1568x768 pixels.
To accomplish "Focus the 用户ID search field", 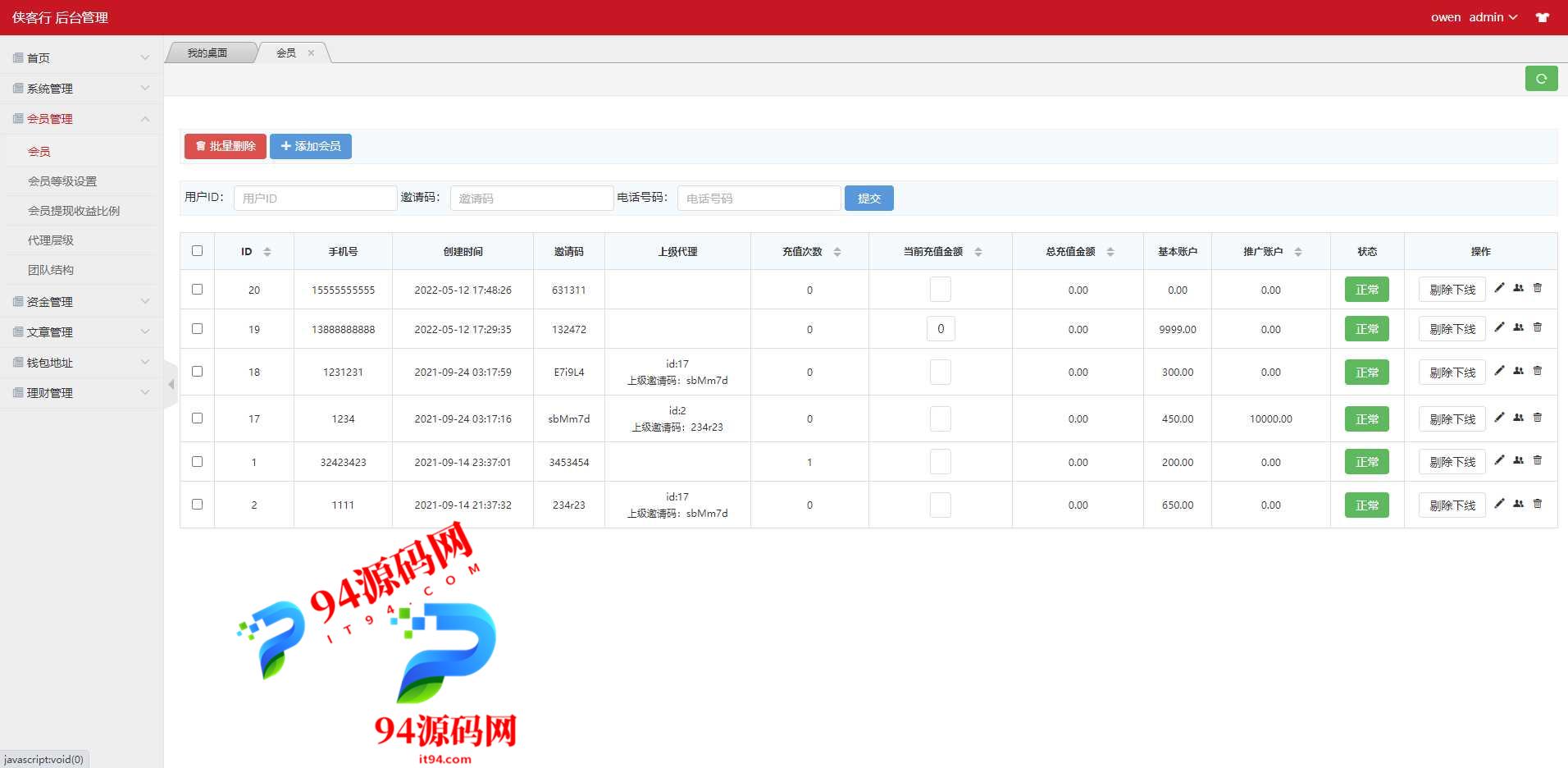I will [316, 199].
